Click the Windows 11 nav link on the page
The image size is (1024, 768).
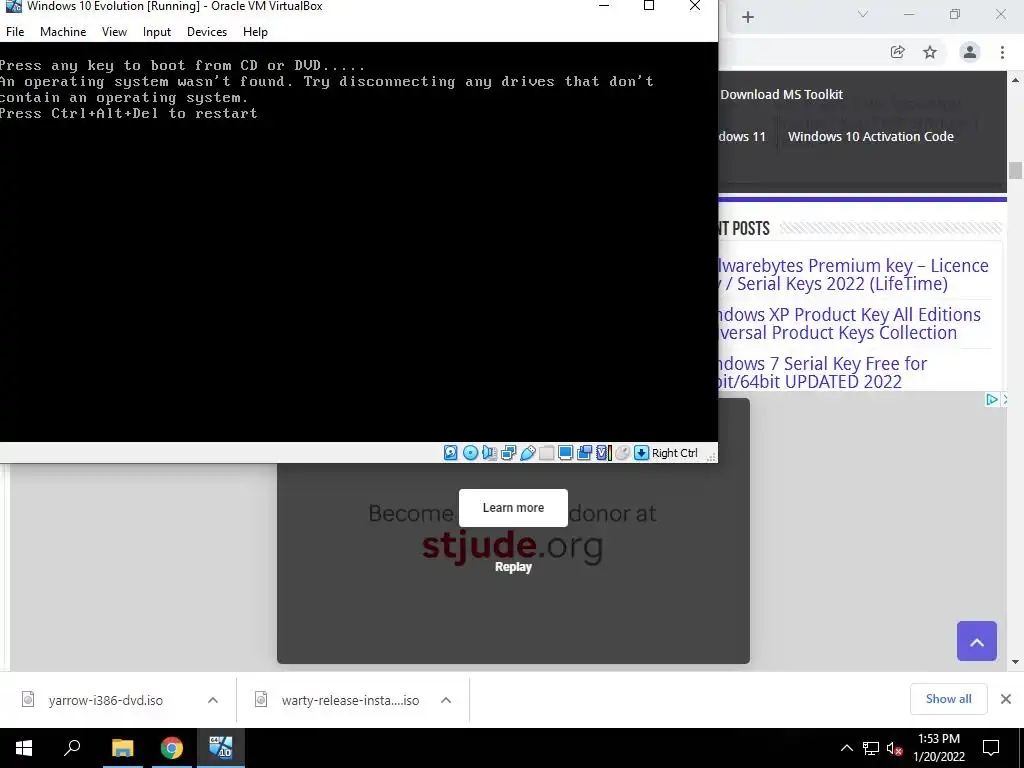pos(742,136)
